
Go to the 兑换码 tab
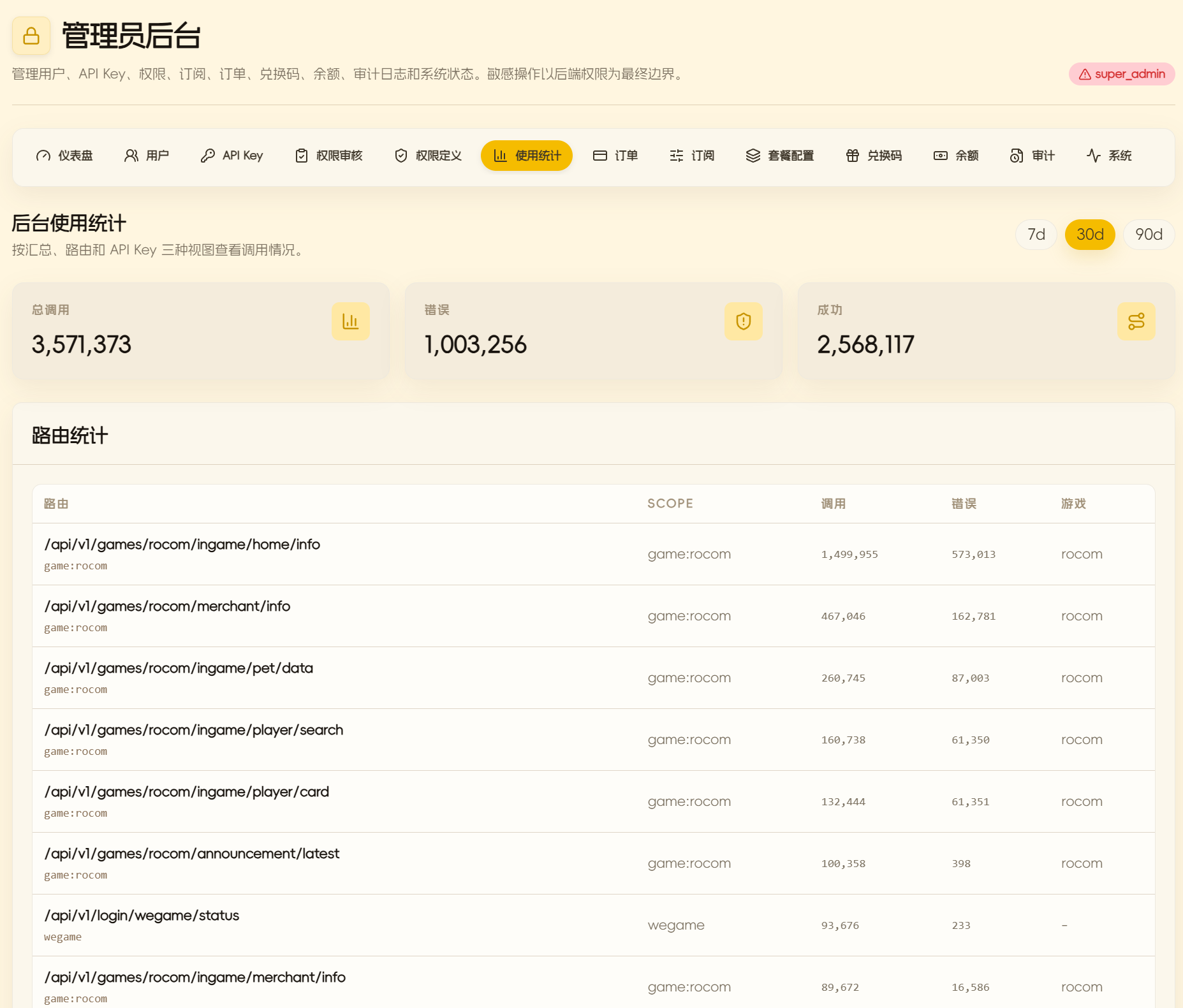(874, 156)
